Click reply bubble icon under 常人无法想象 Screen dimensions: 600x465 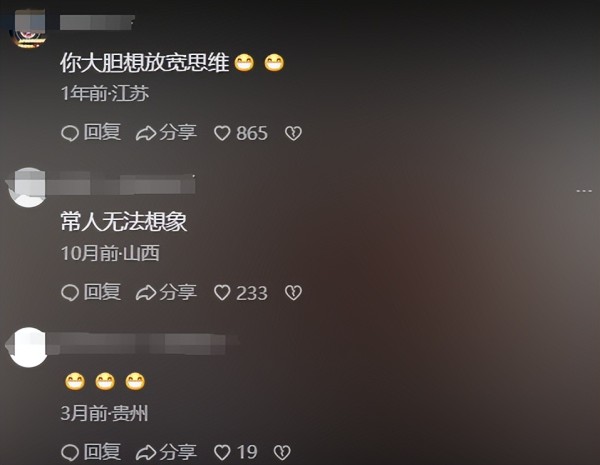(70, 293)
